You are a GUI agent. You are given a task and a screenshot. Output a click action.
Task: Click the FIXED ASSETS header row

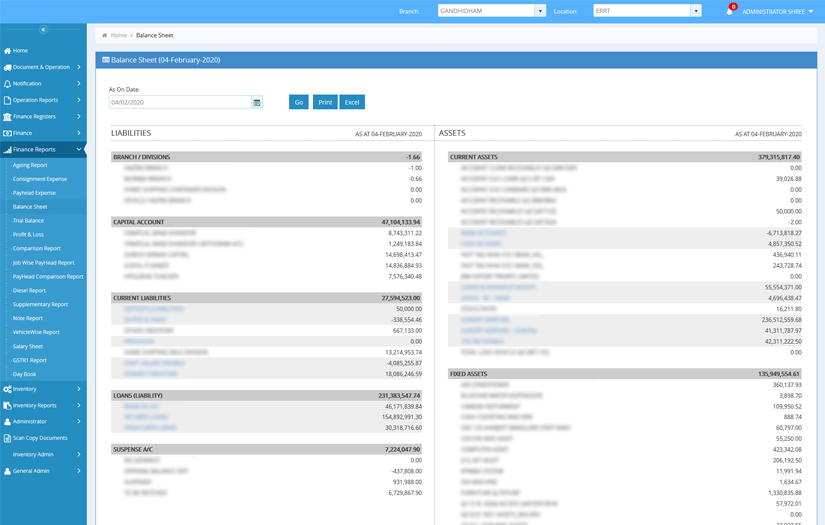pyautogui.click(x=625, y=374)
